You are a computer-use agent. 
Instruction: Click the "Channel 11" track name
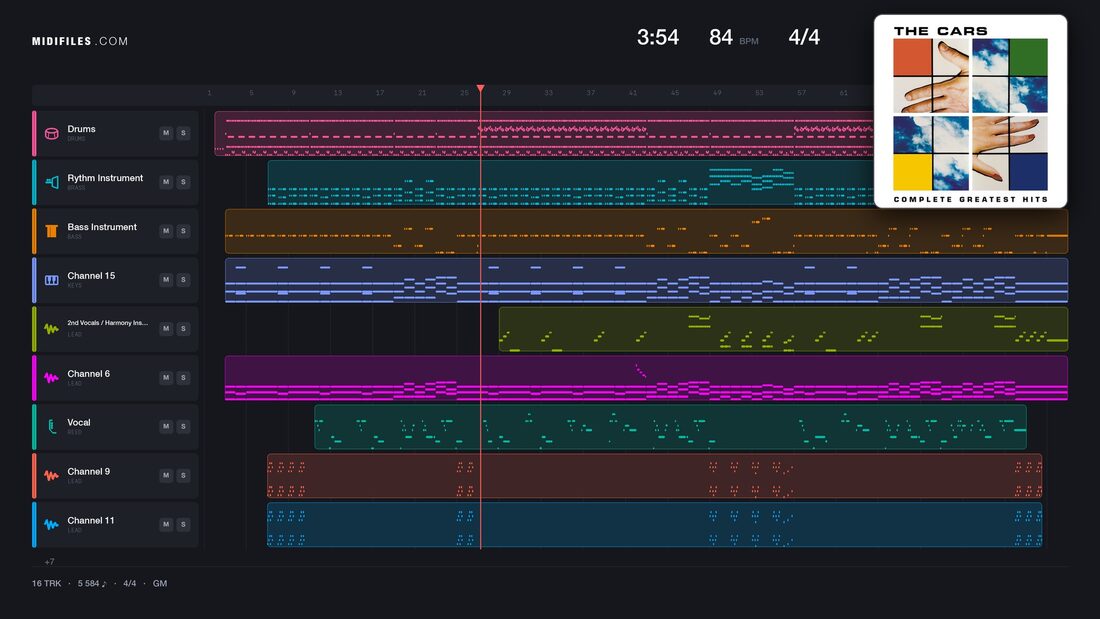click(x=90, y=520)
